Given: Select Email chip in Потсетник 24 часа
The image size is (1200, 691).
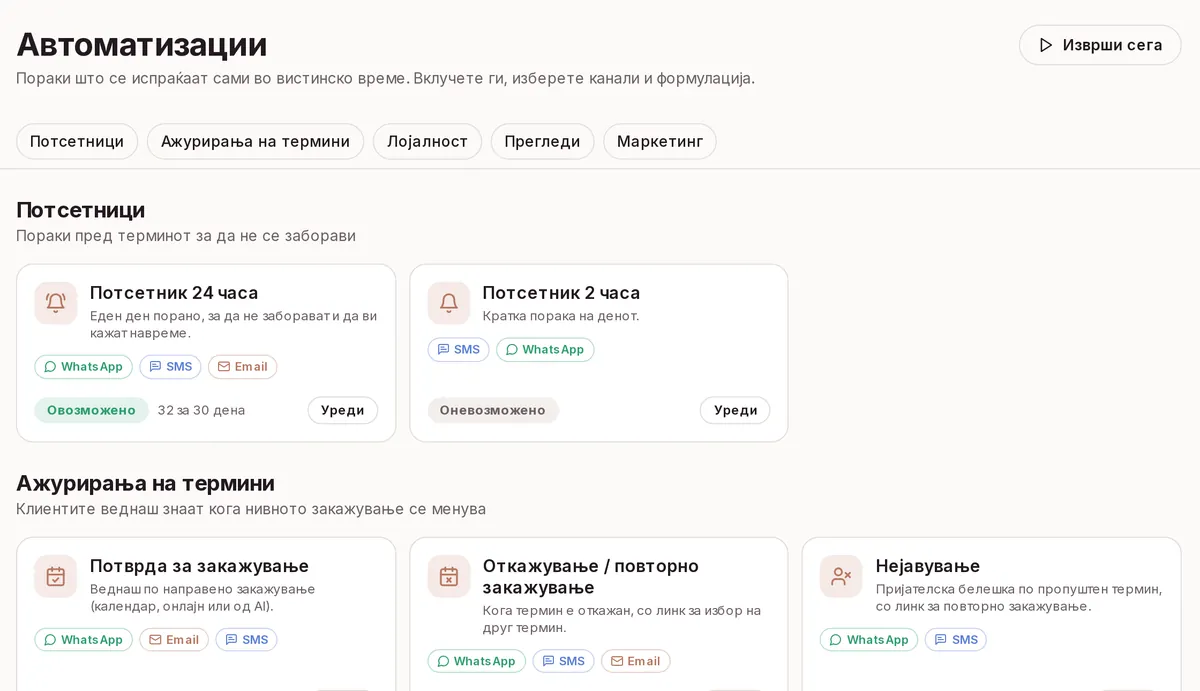Looking at the screenshot, I should pyautogui.click(x=243, y=367).
